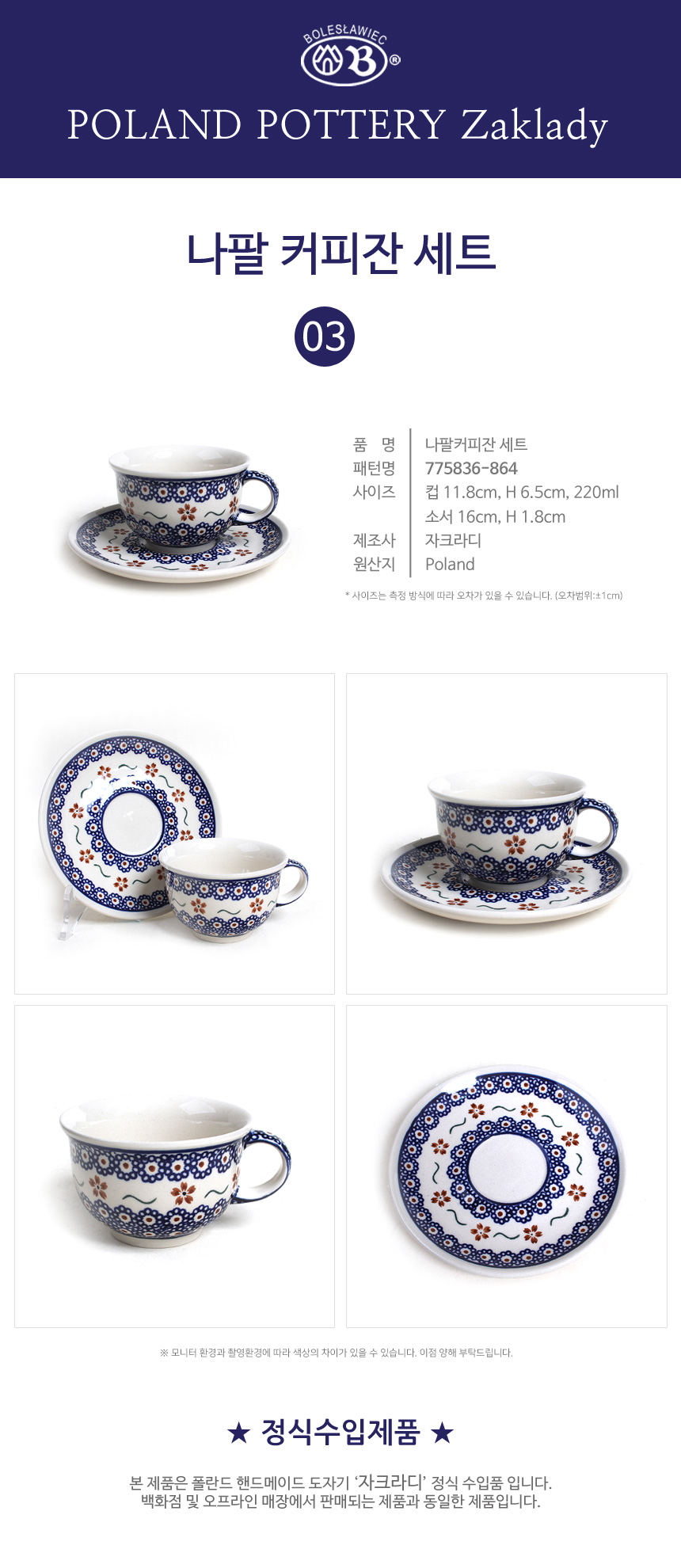Click the 정식수입제품 section heading text
The width and height of the screenshot is (681, 1568).
[340, 1432]
